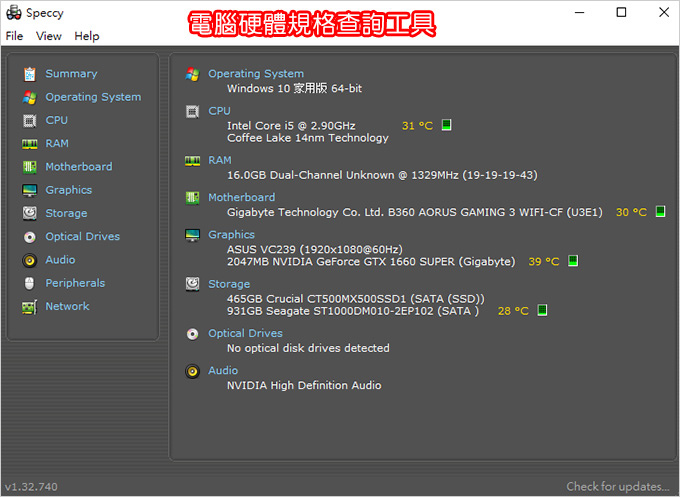Open the File menu

(x=14, y=36)
